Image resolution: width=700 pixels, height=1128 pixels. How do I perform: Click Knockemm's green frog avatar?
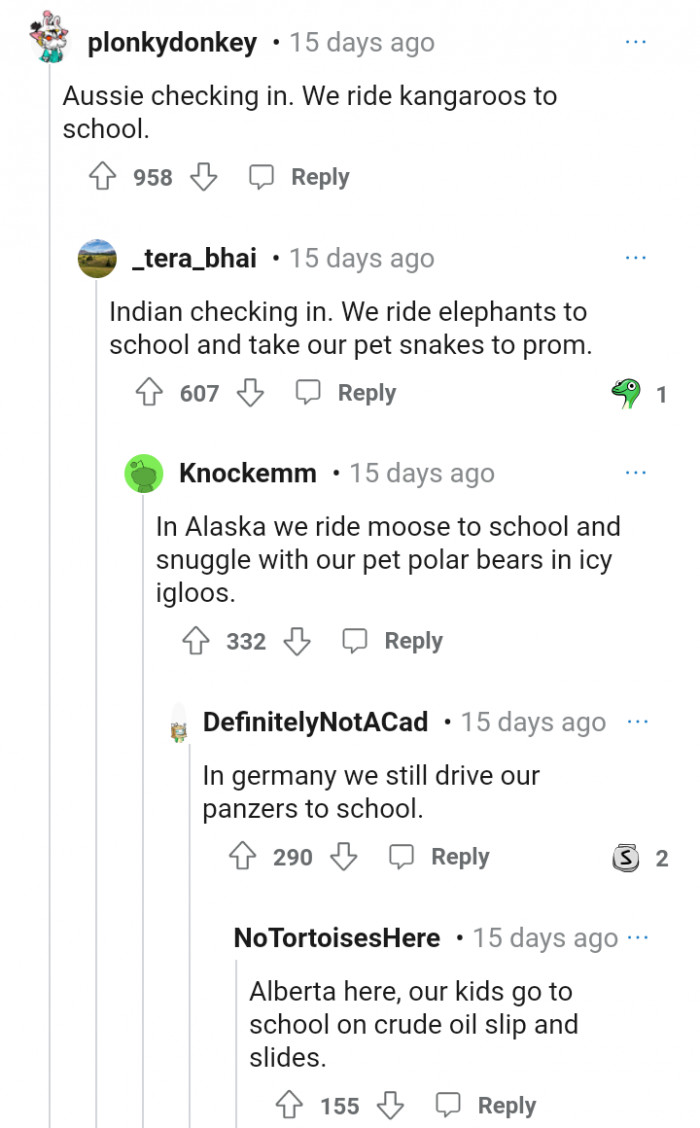point(144,473)
